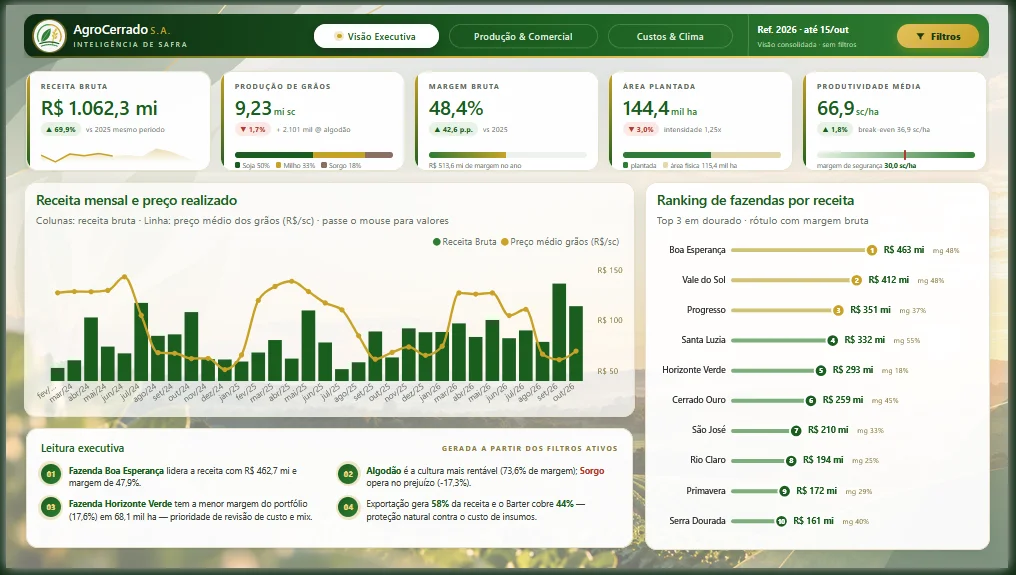The image size is (1016, 575).
Task: Toggle the Receita Bruta legend item
Action: 465,242
